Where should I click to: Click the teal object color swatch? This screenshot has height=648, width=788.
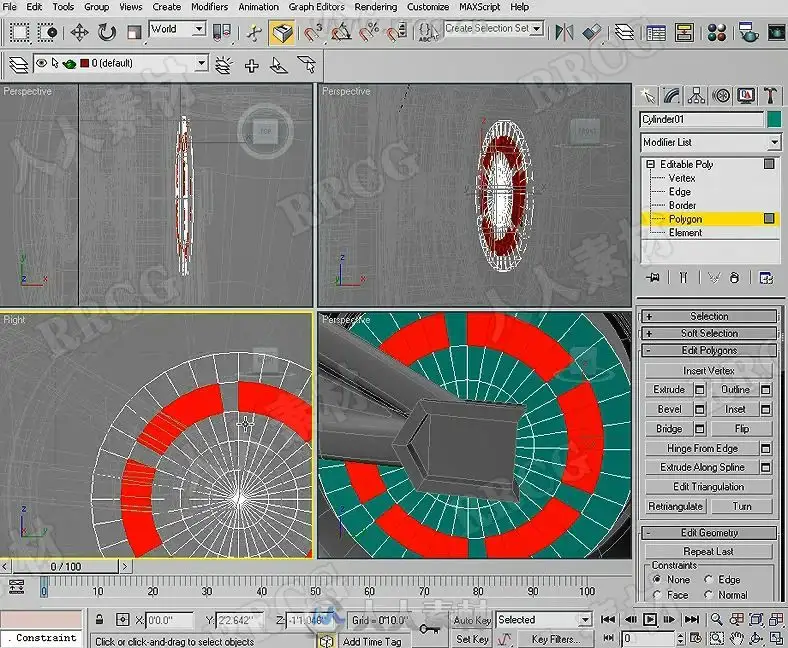(x=773, y=120)
